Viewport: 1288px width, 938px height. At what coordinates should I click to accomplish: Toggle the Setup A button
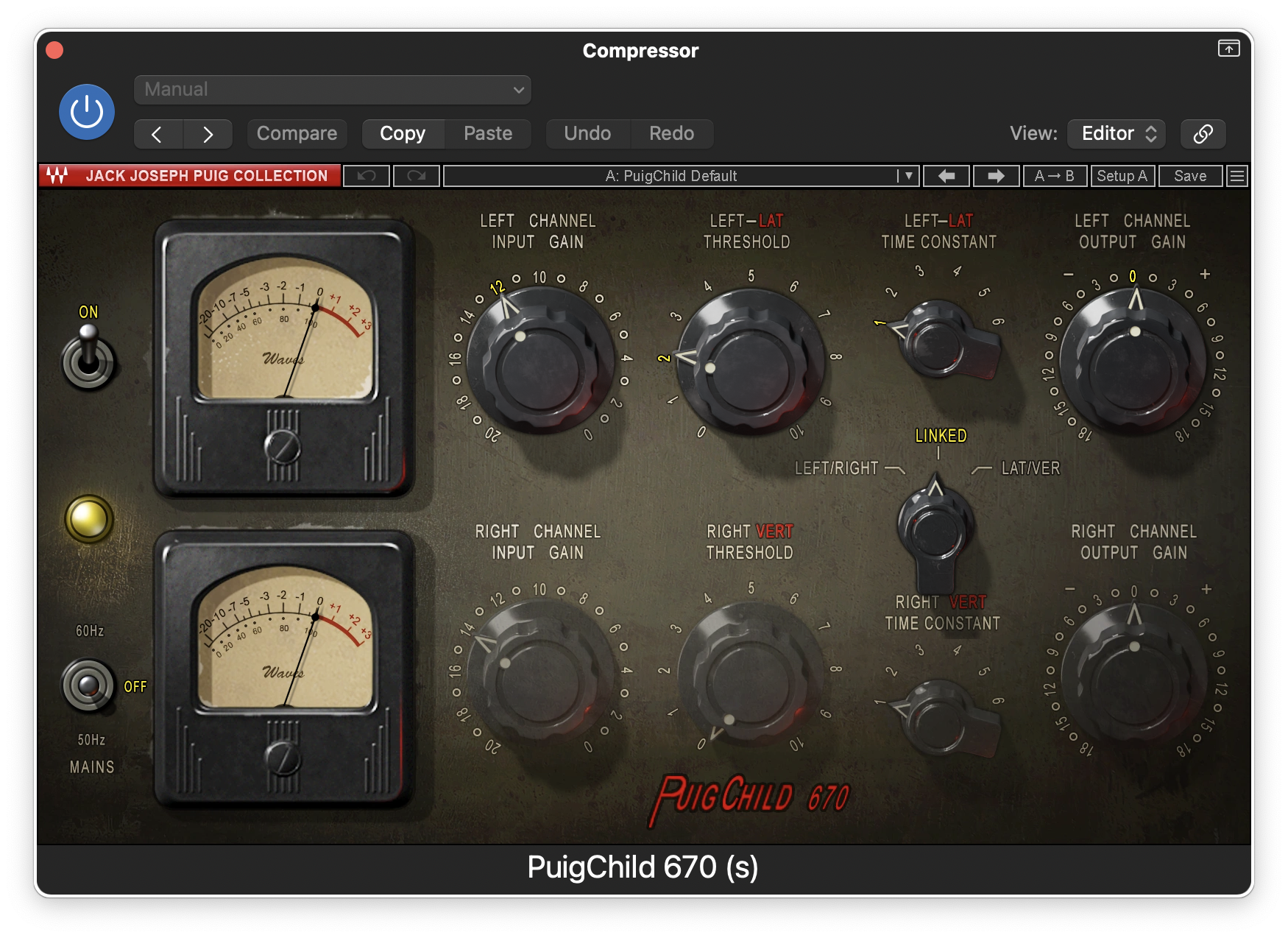pos(1122,176)
